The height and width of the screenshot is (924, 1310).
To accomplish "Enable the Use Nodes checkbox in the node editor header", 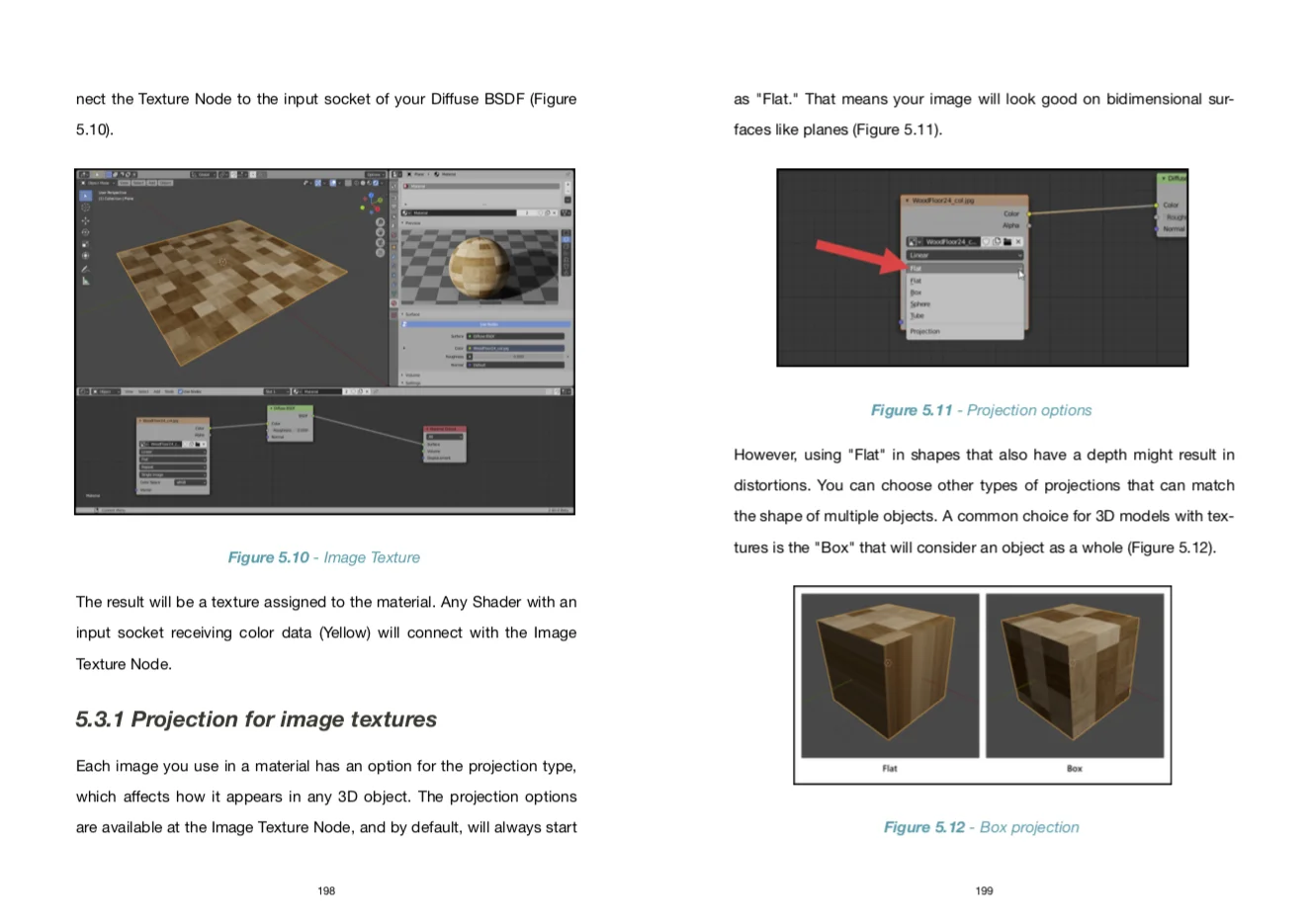I will [181, 391].
